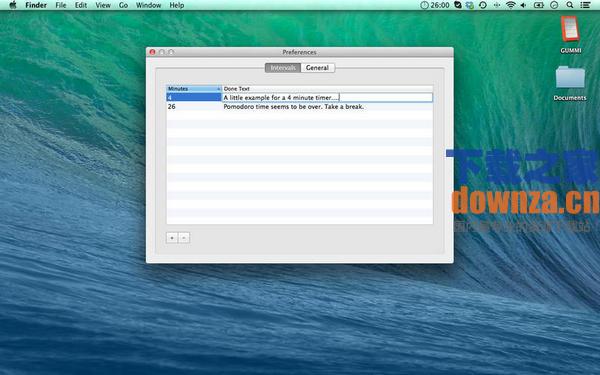Open the battery status icon
Viewport: 600px width, 375px height.
[539, 5]
